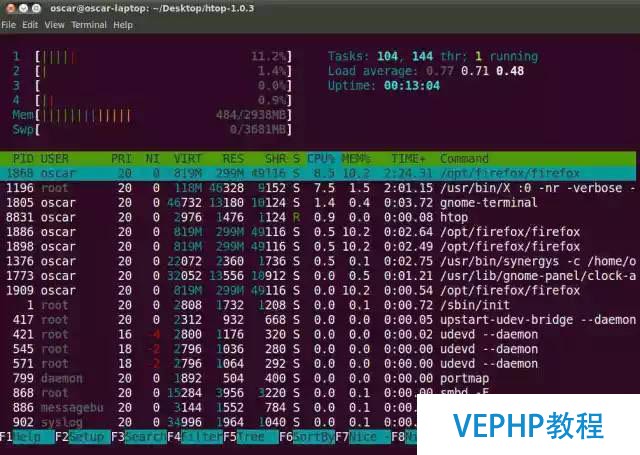Click the Load average line
The image size is (640, 455).
pyautogui.click(x=426, y=71)
